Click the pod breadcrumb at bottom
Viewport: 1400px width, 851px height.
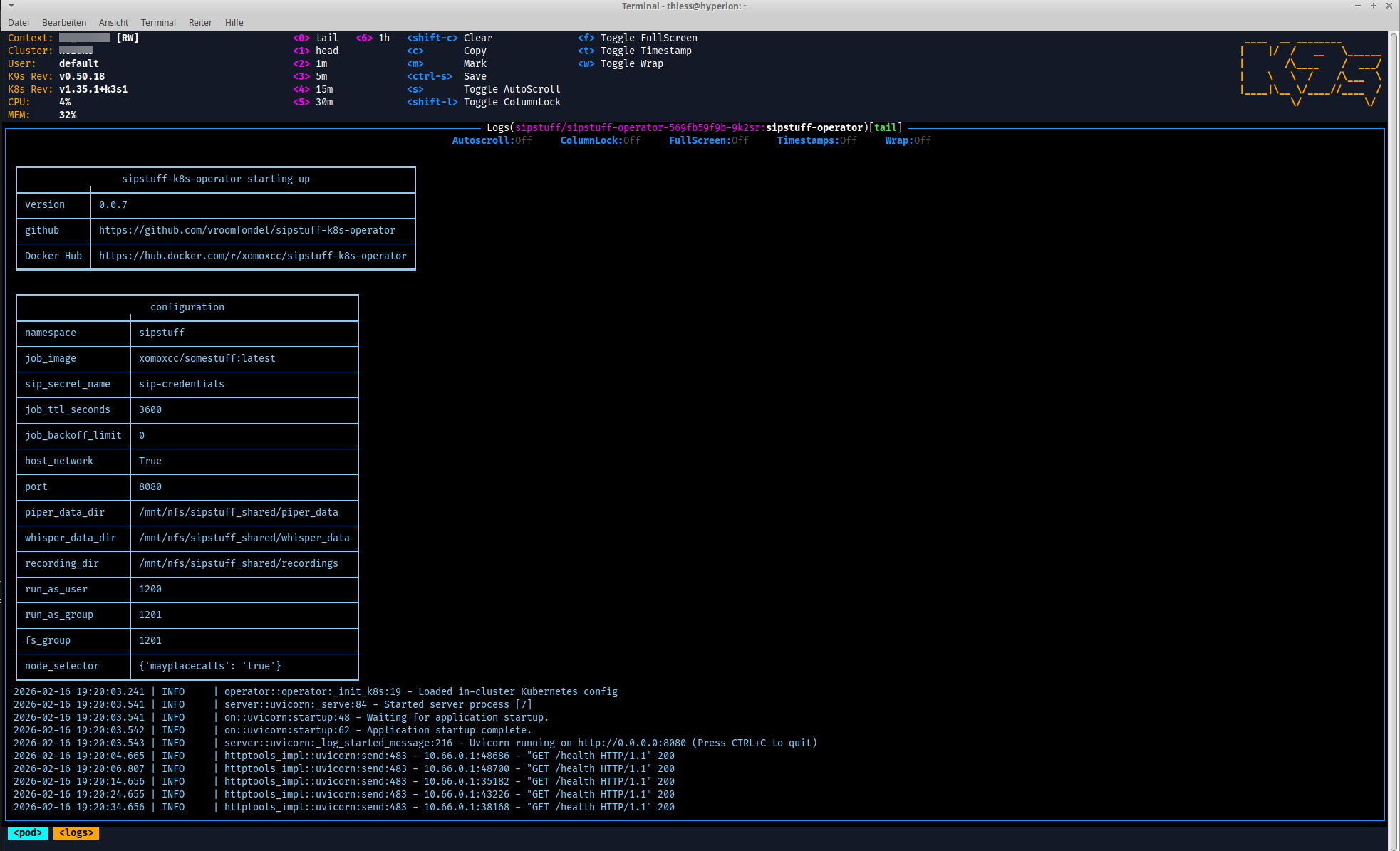tap(28, 832)
